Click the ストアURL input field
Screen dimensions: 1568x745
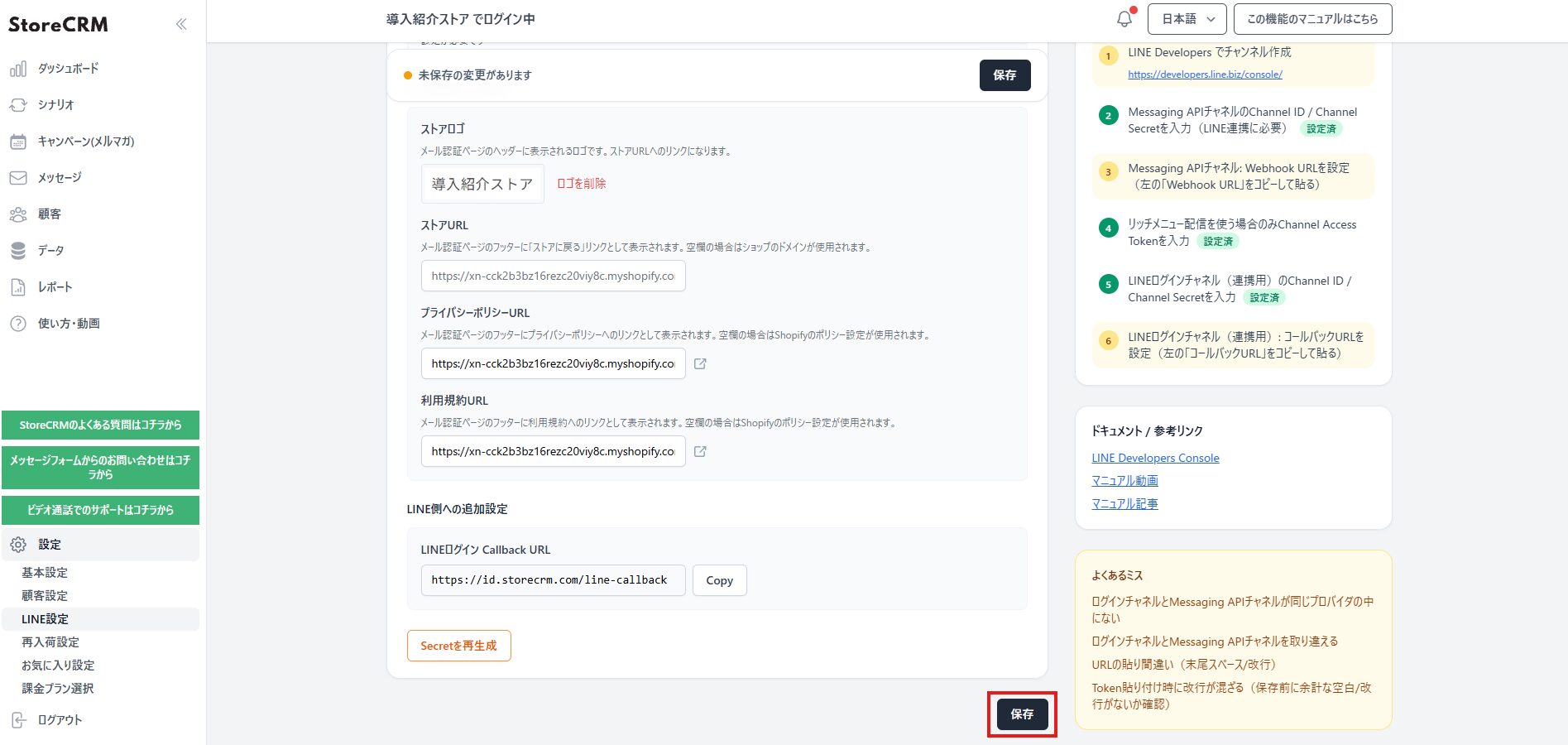553,276
